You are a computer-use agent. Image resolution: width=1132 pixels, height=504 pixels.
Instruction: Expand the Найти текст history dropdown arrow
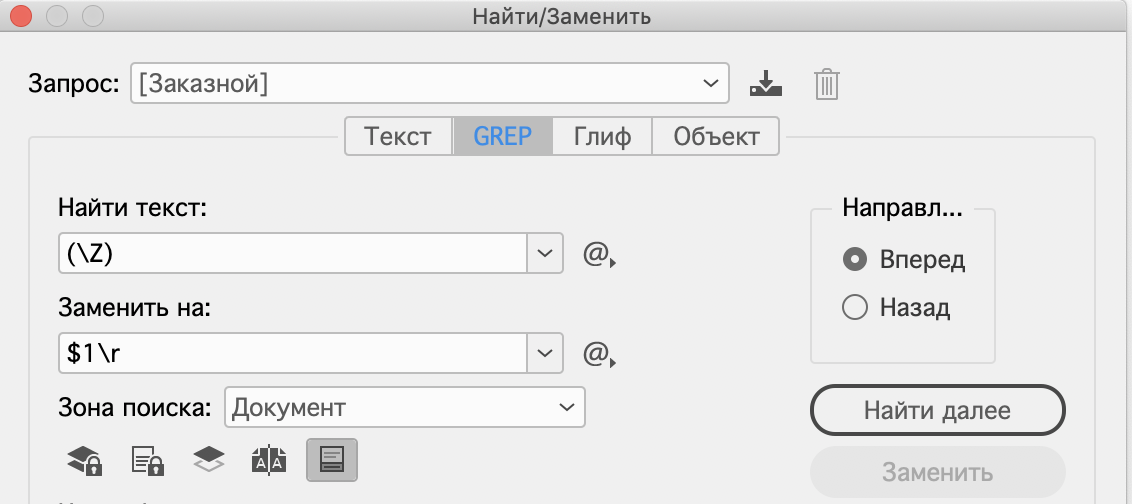click(x=545, y=254)
